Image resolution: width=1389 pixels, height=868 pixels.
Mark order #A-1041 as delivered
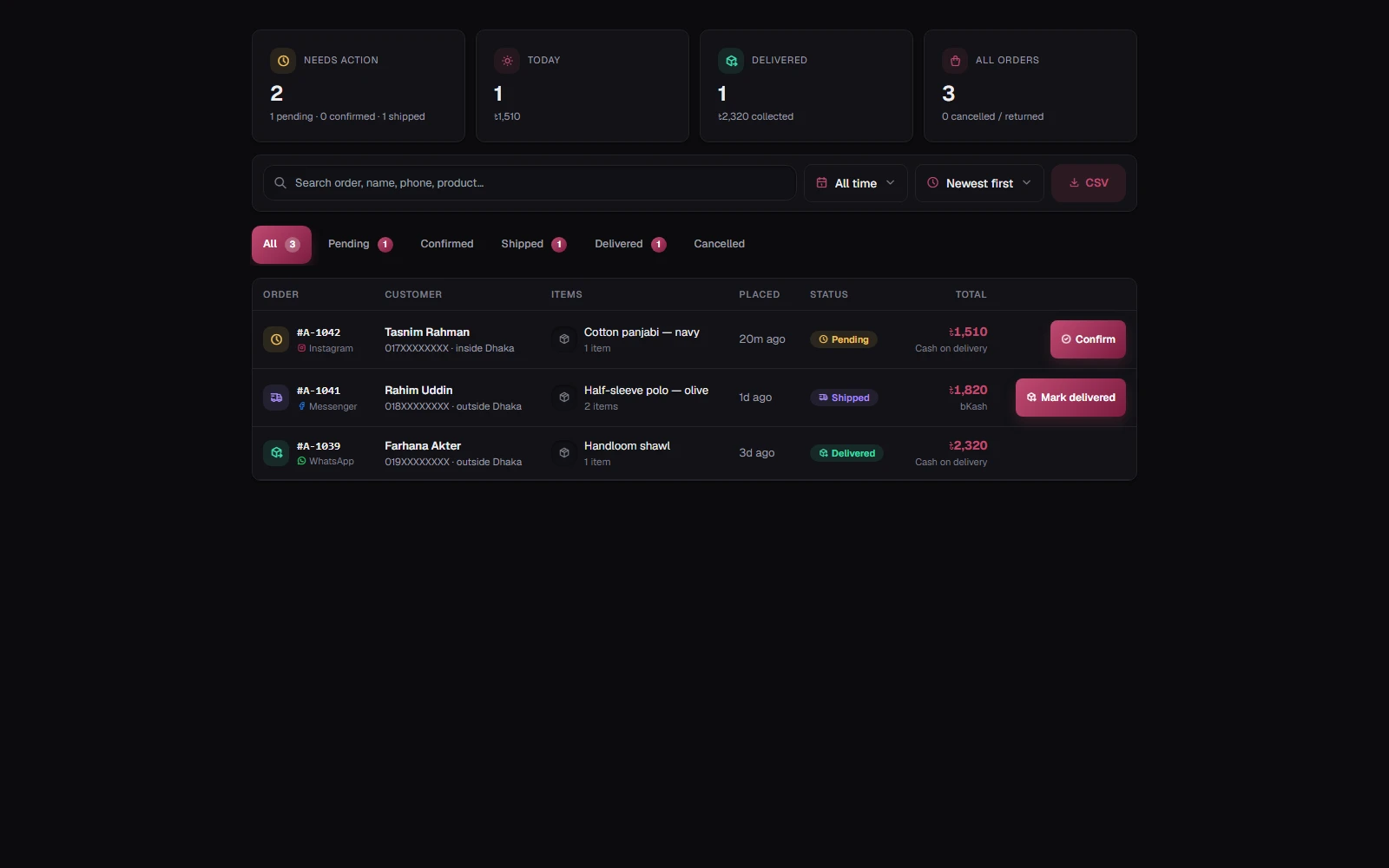1070,398
